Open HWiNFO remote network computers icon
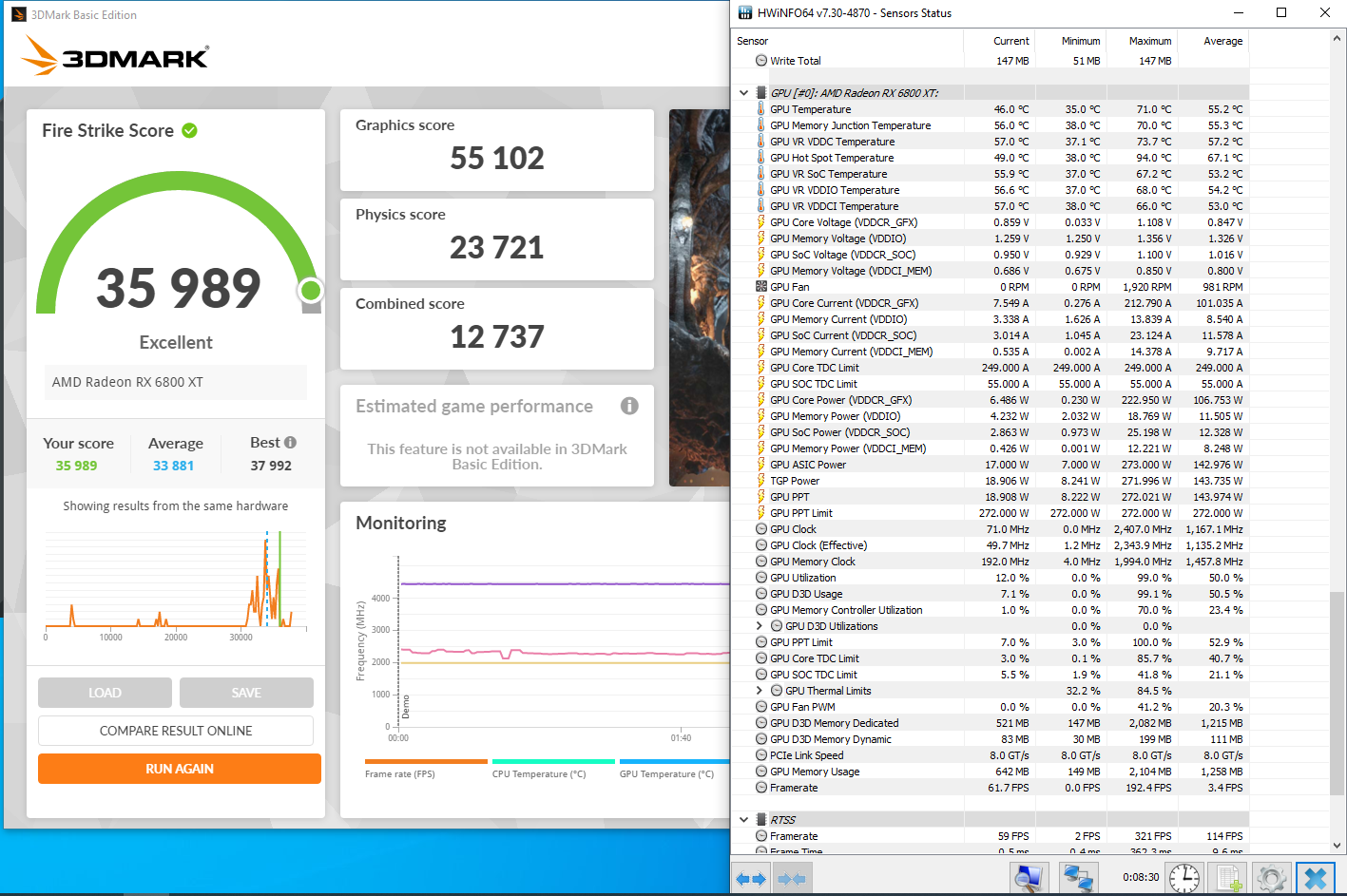Viewport: 1347px width, 896px height. tap(1078, 878)
